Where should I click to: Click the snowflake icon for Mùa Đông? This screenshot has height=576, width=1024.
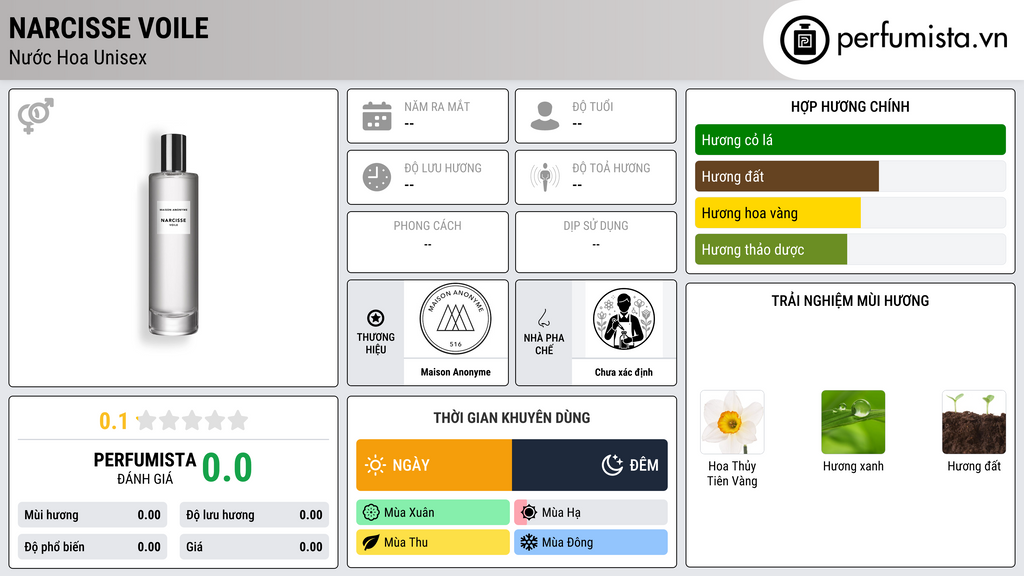[x=529, y=542]
